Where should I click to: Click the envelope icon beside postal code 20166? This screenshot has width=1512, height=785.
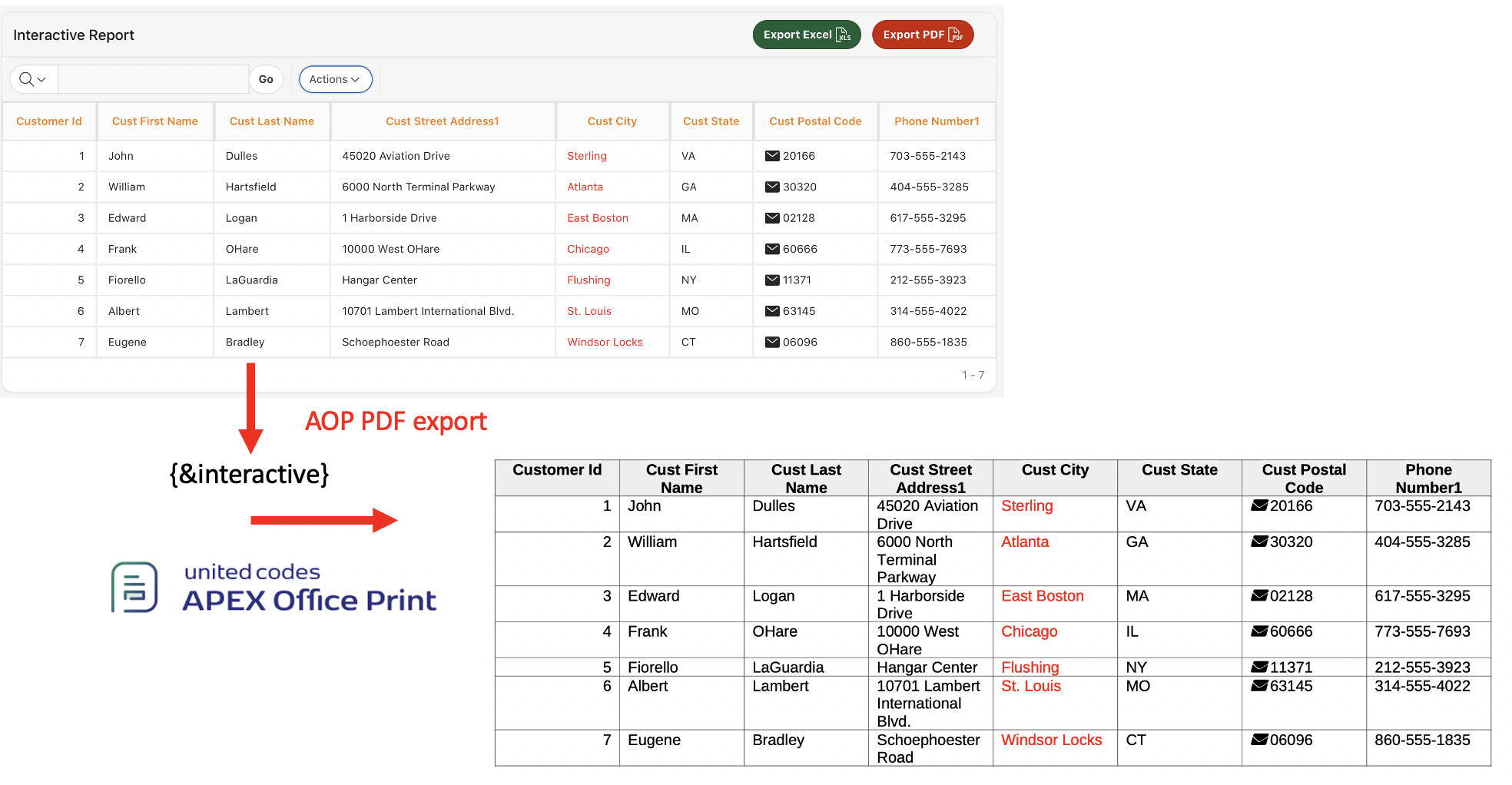point(772,156)
